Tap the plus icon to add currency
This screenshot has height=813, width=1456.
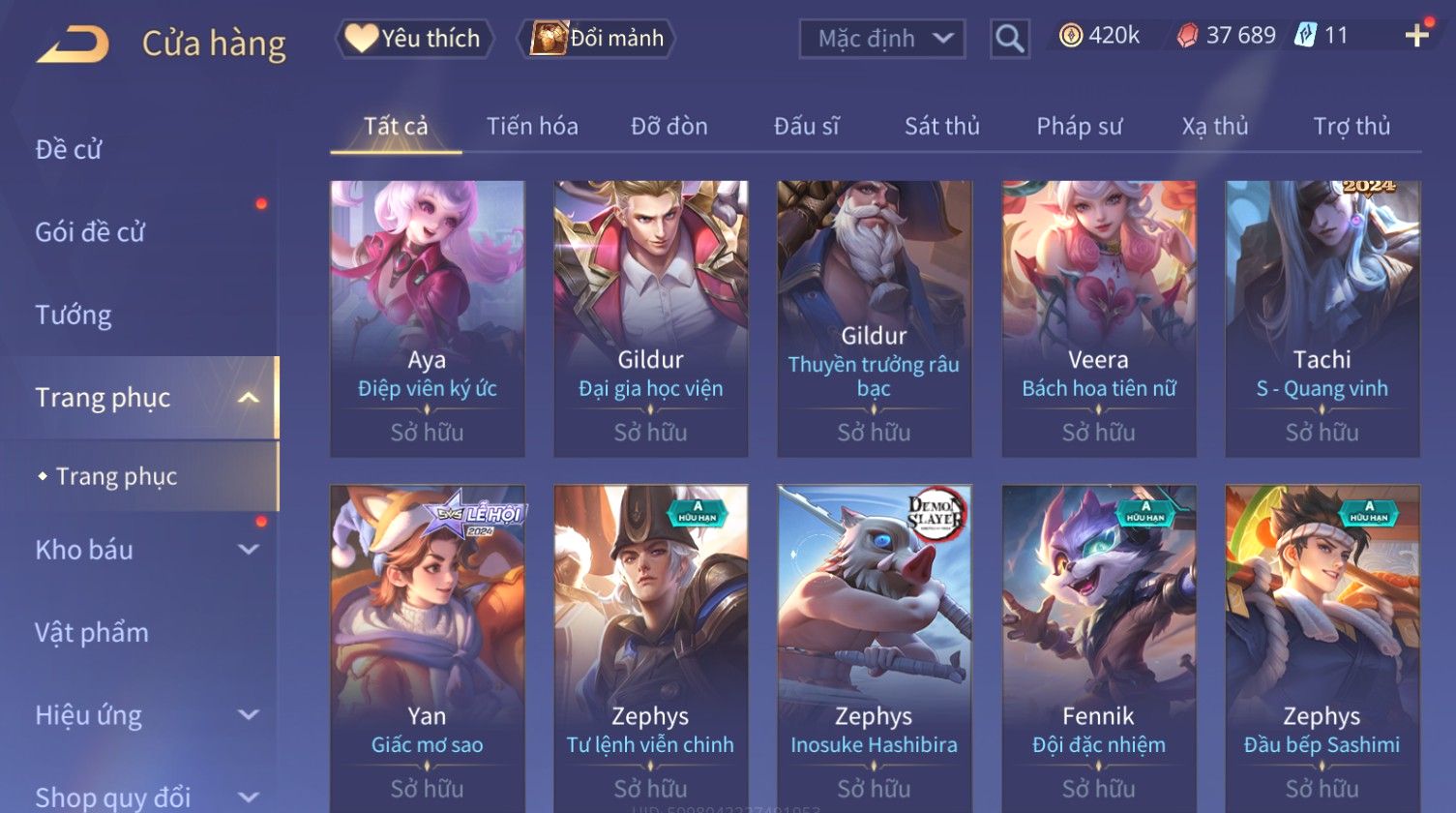pos(1416,36)
